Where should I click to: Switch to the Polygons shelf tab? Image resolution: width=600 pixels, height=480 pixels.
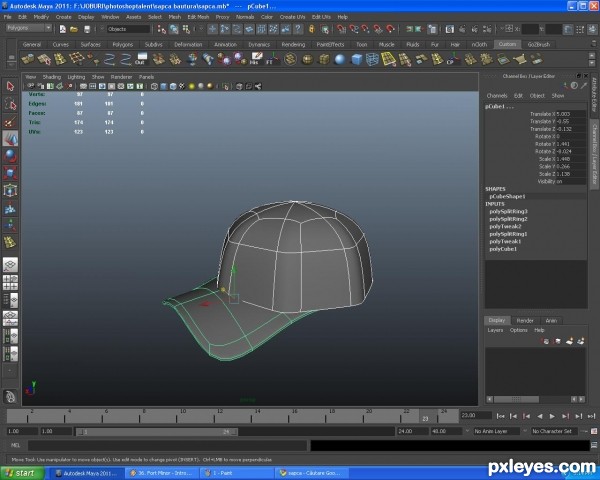pos(122,44)
